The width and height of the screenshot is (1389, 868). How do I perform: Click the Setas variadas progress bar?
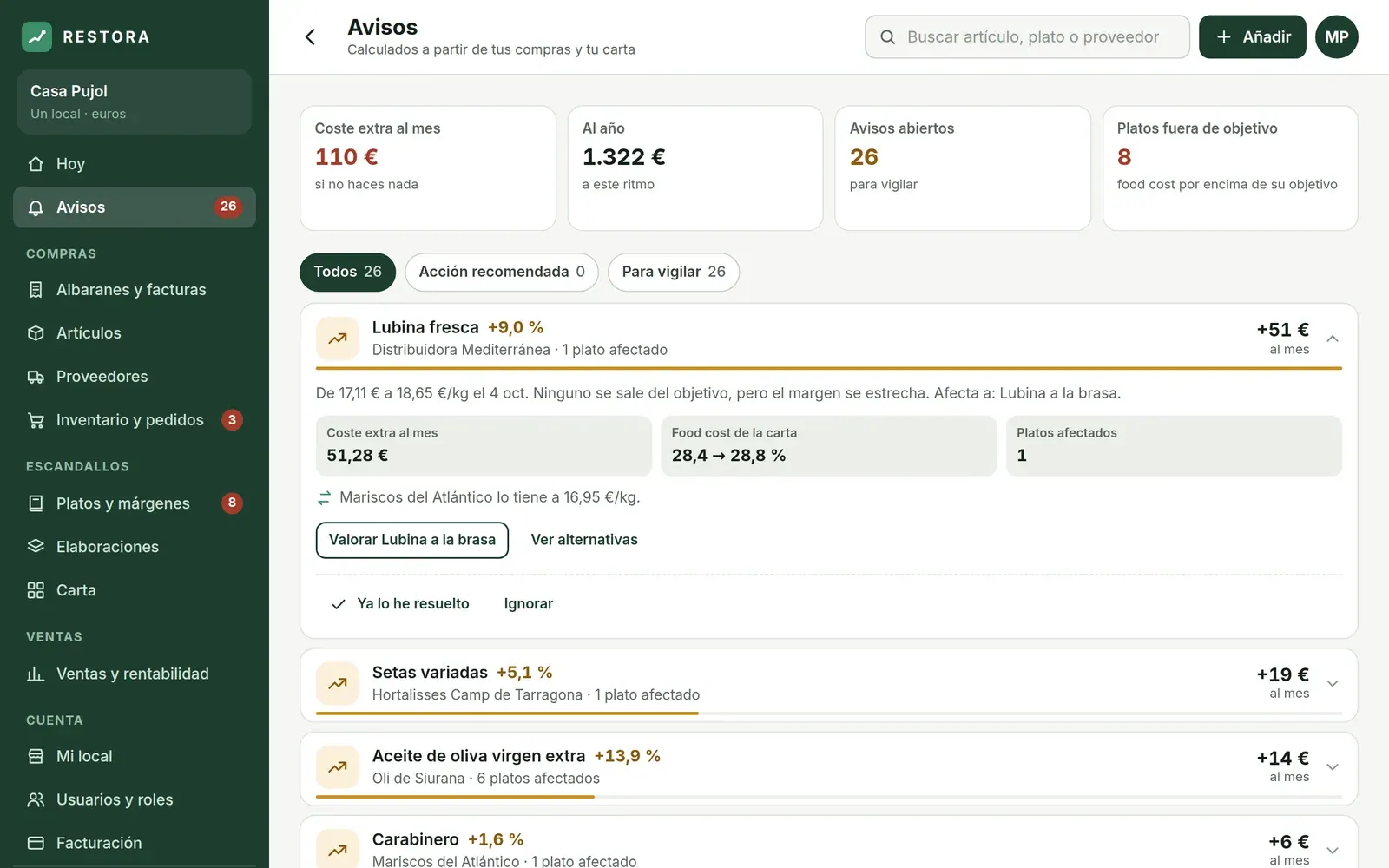[829, 713]
